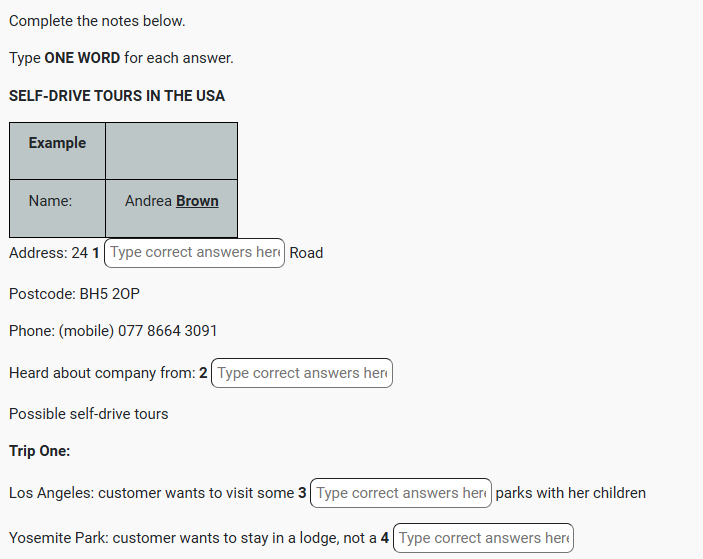Viewport: 703px width, 559px height.
Task: Click the empty cell beside 'Example'
Action: pyautogui.click(x=171, y=150)
